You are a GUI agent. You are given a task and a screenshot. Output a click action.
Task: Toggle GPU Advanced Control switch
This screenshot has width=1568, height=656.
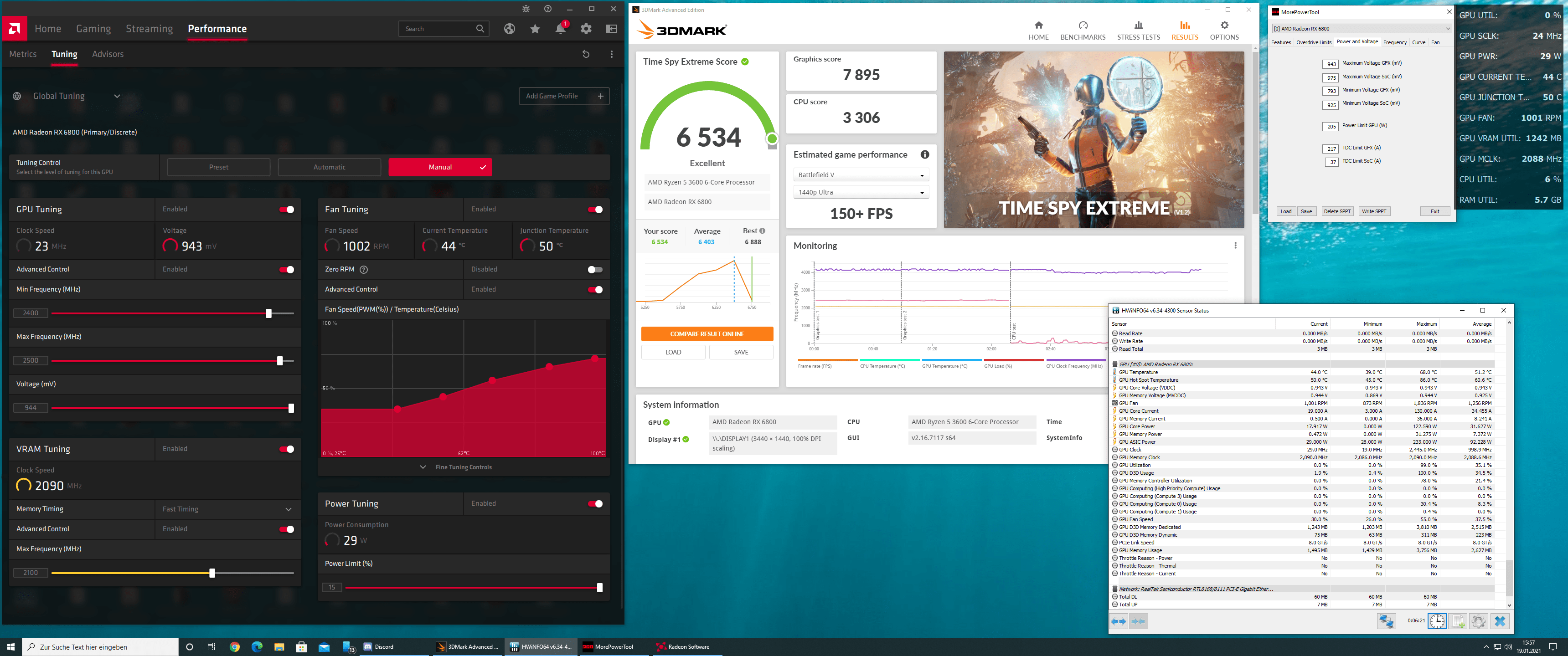pos(287,270)
